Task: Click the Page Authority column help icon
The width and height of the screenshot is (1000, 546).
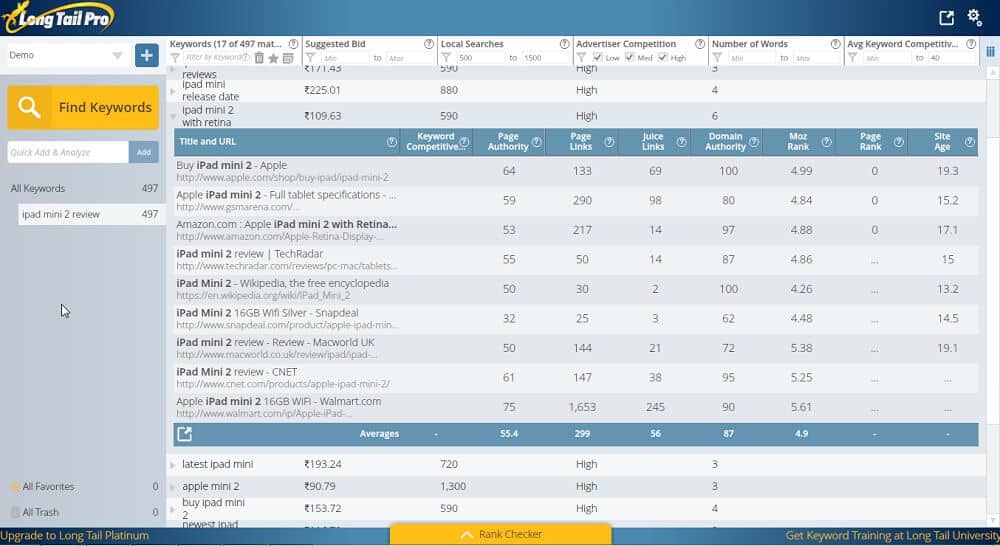Action: (x=537, y=142)
